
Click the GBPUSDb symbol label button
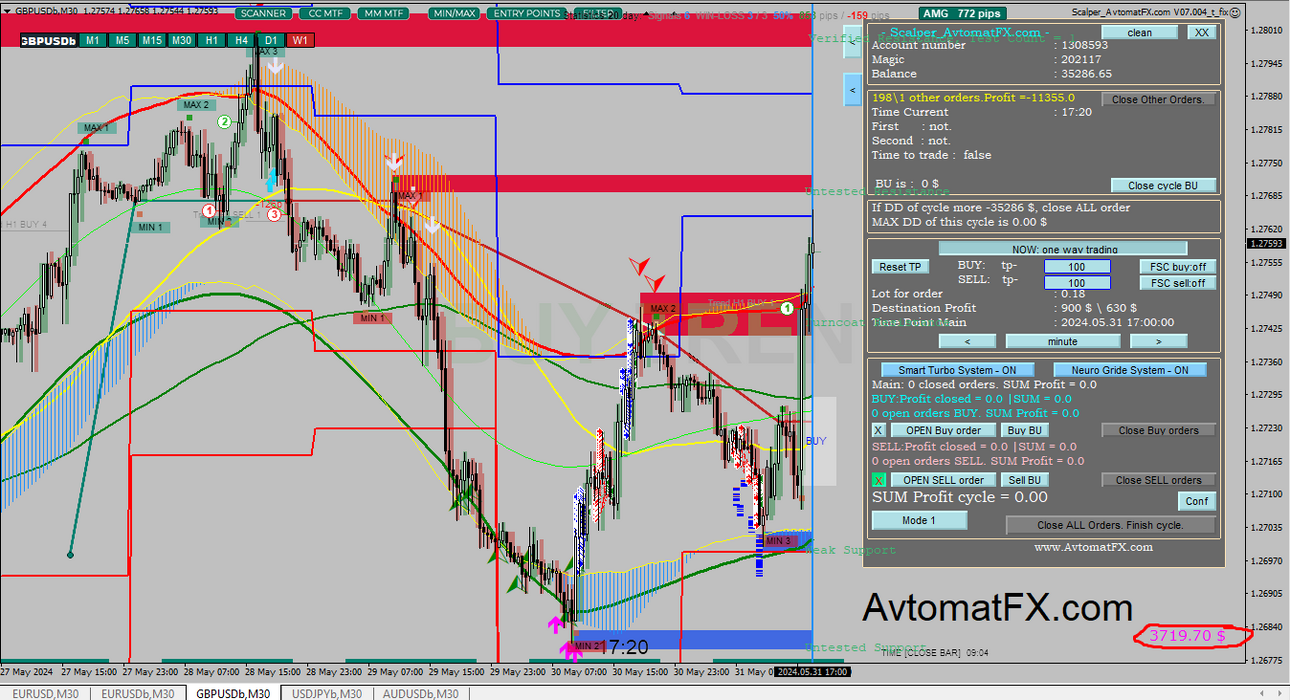[x=49, y=40]
